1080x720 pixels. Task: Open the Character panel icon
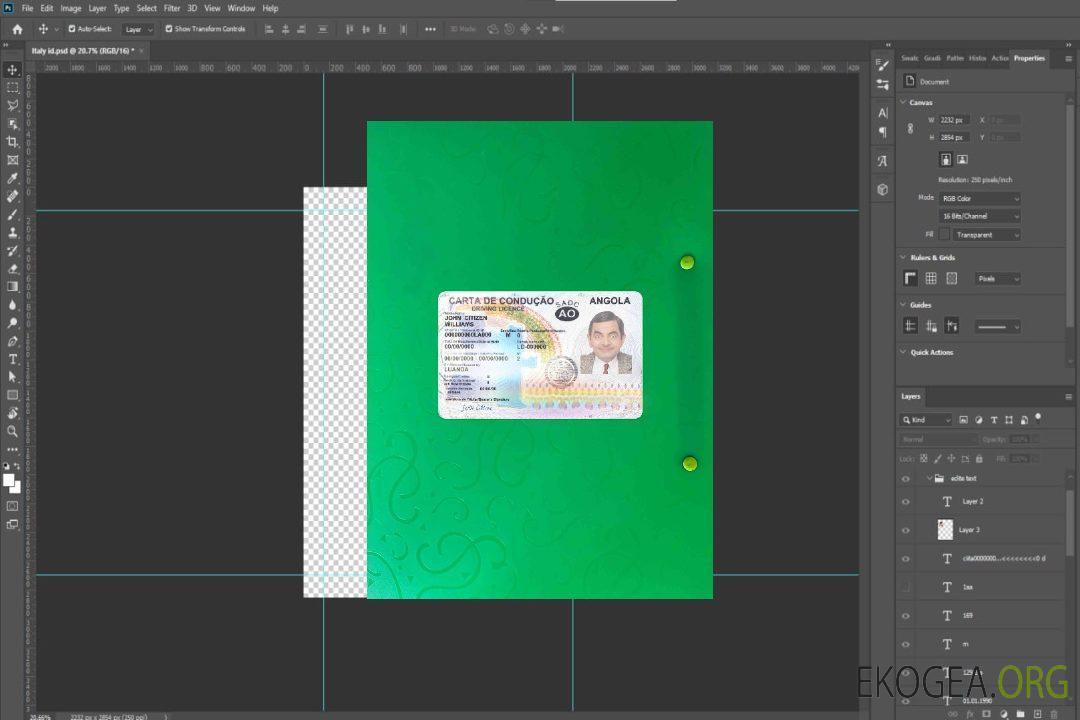[883, 112]
